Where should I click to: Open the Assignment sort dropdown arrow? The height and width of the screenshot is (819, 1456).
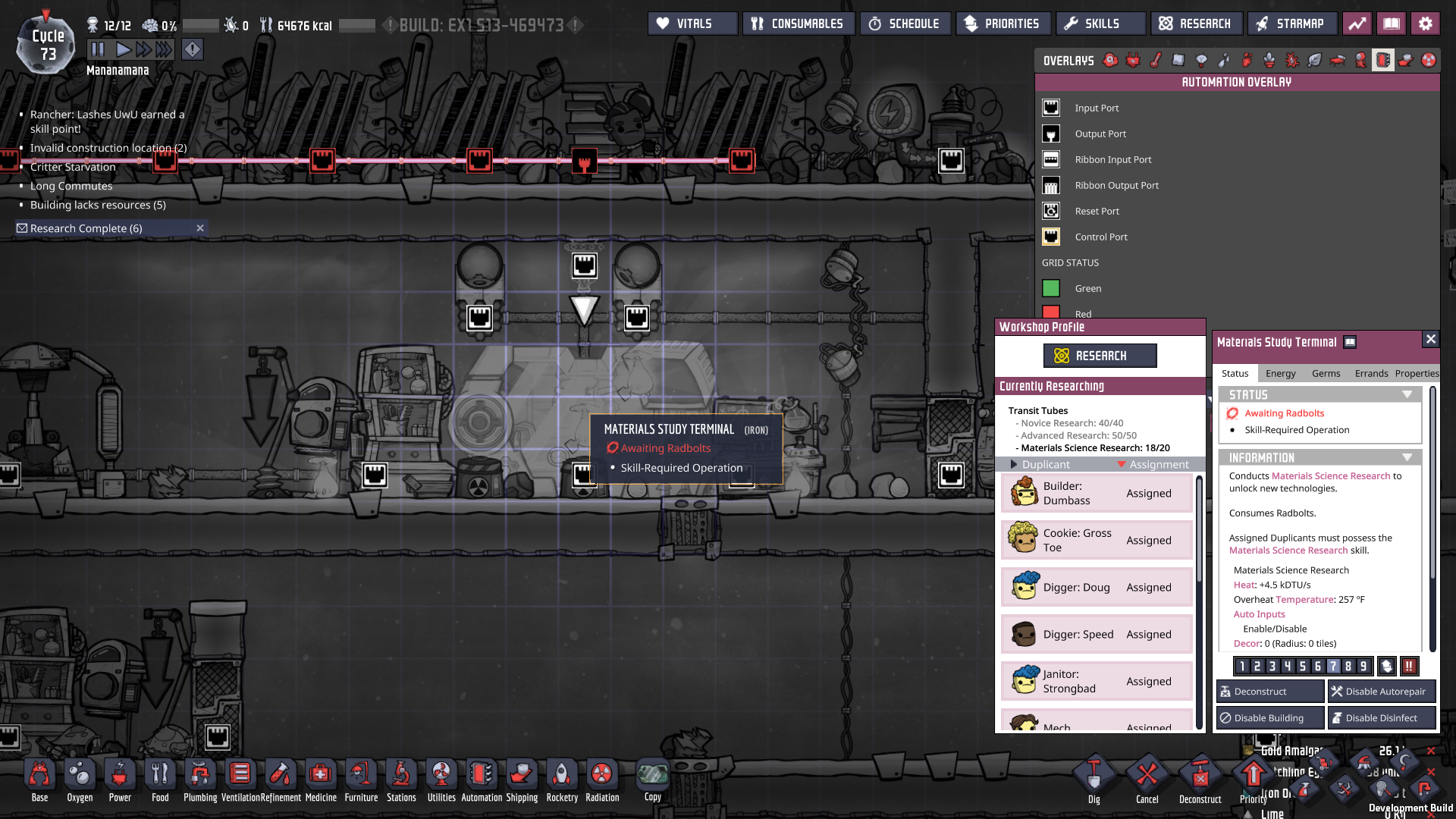[x=1122, y=464]
